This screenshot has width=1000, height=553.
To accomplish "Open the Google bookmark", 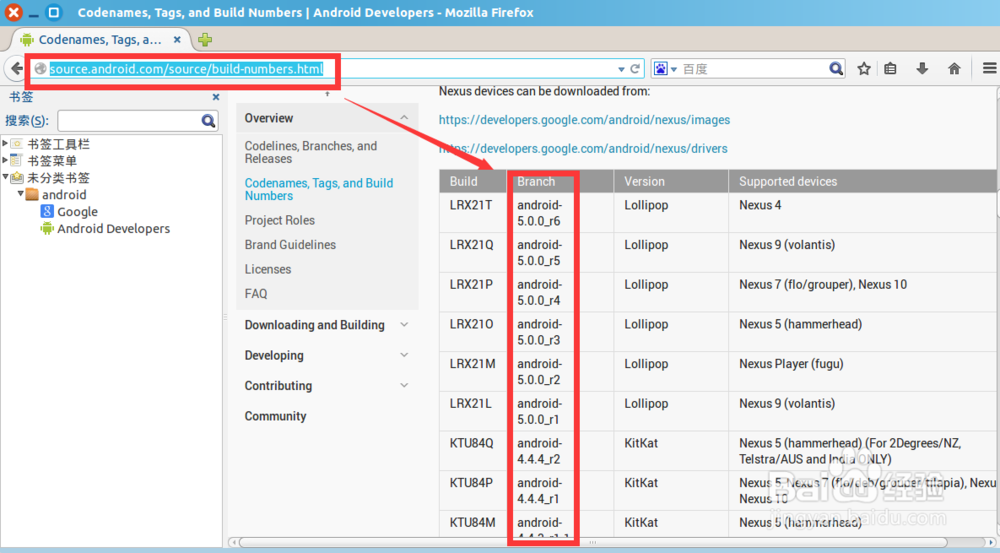I will point(77,212).
